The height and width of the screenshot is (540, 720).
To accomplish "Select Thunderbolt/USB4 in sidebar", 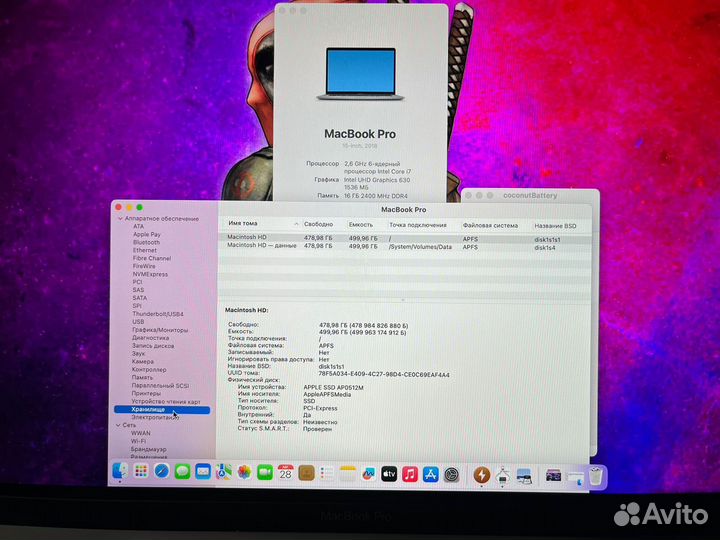I will tap(158, 314).
